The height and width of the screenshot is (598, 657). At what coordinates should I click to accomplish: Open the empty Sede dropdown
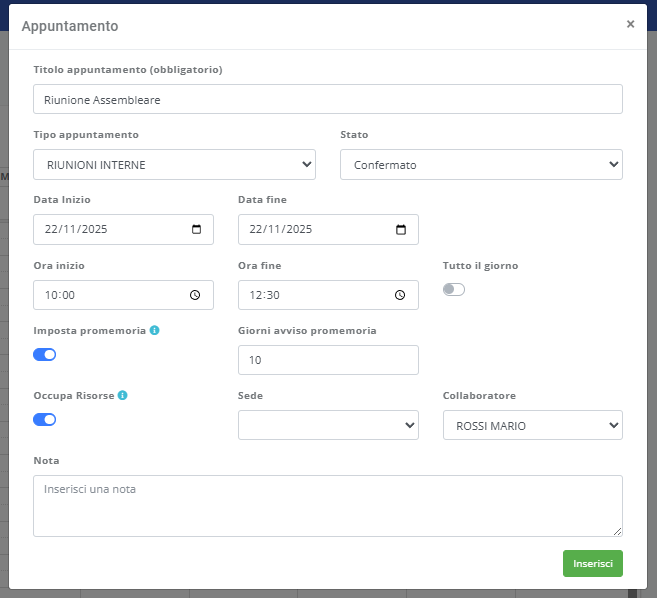click(x=328, y=425)
